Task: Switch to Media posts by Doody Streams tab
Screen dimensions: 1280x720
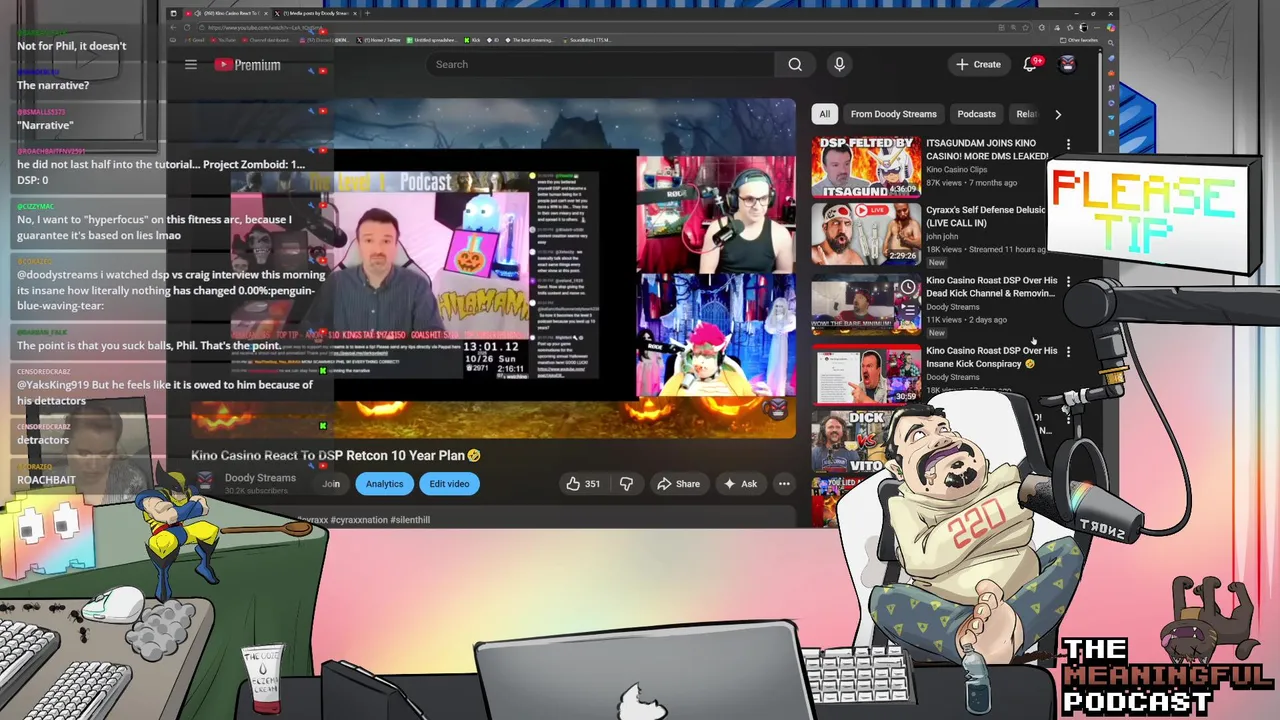Action: (314, 13)
